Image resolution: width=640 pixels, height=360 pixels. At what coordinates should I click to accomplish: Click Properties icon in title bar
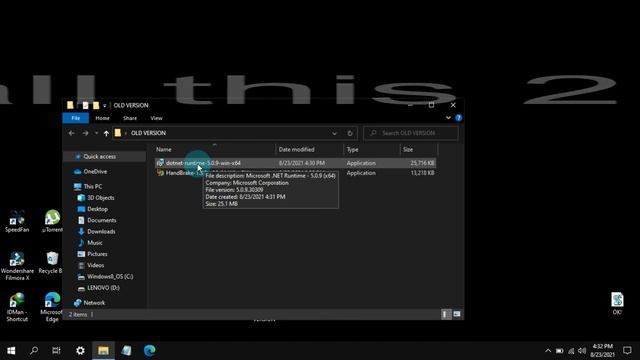click(x=85, y=105)
